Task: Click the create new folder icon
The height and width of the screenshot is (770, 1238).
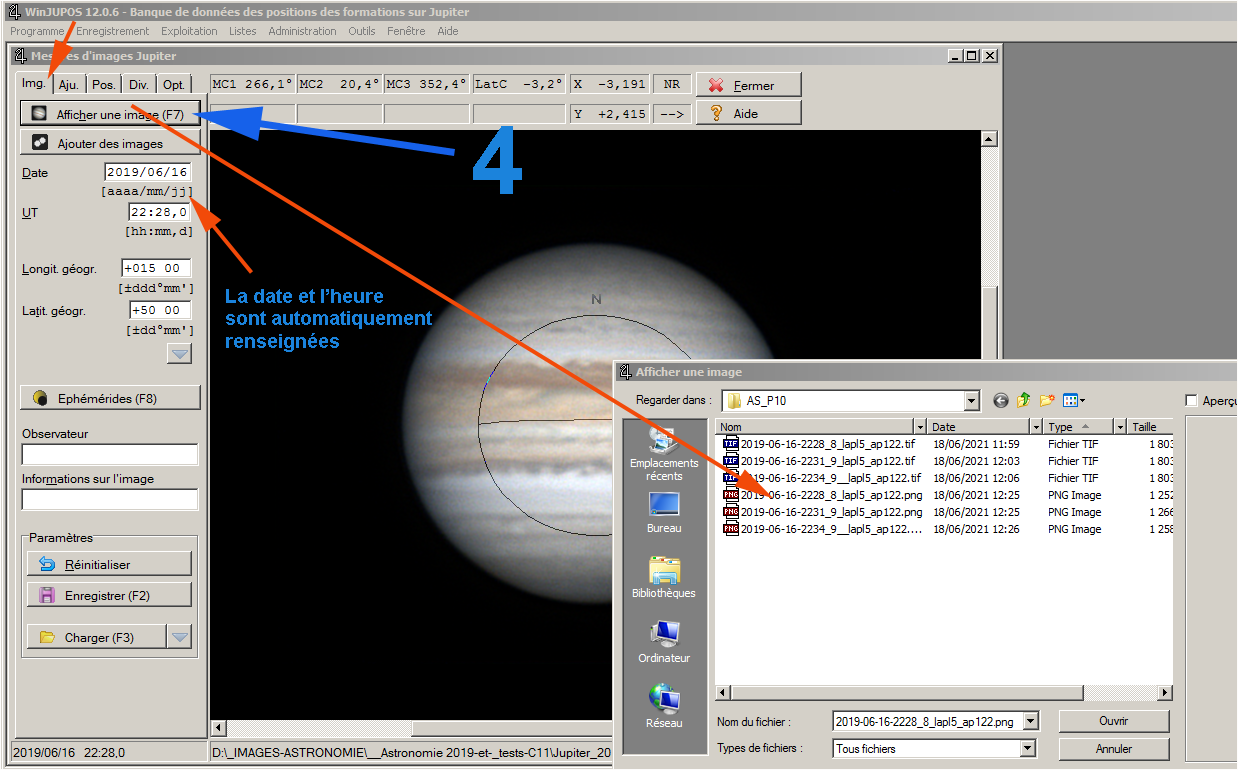Action: [x=1047, y=401]
